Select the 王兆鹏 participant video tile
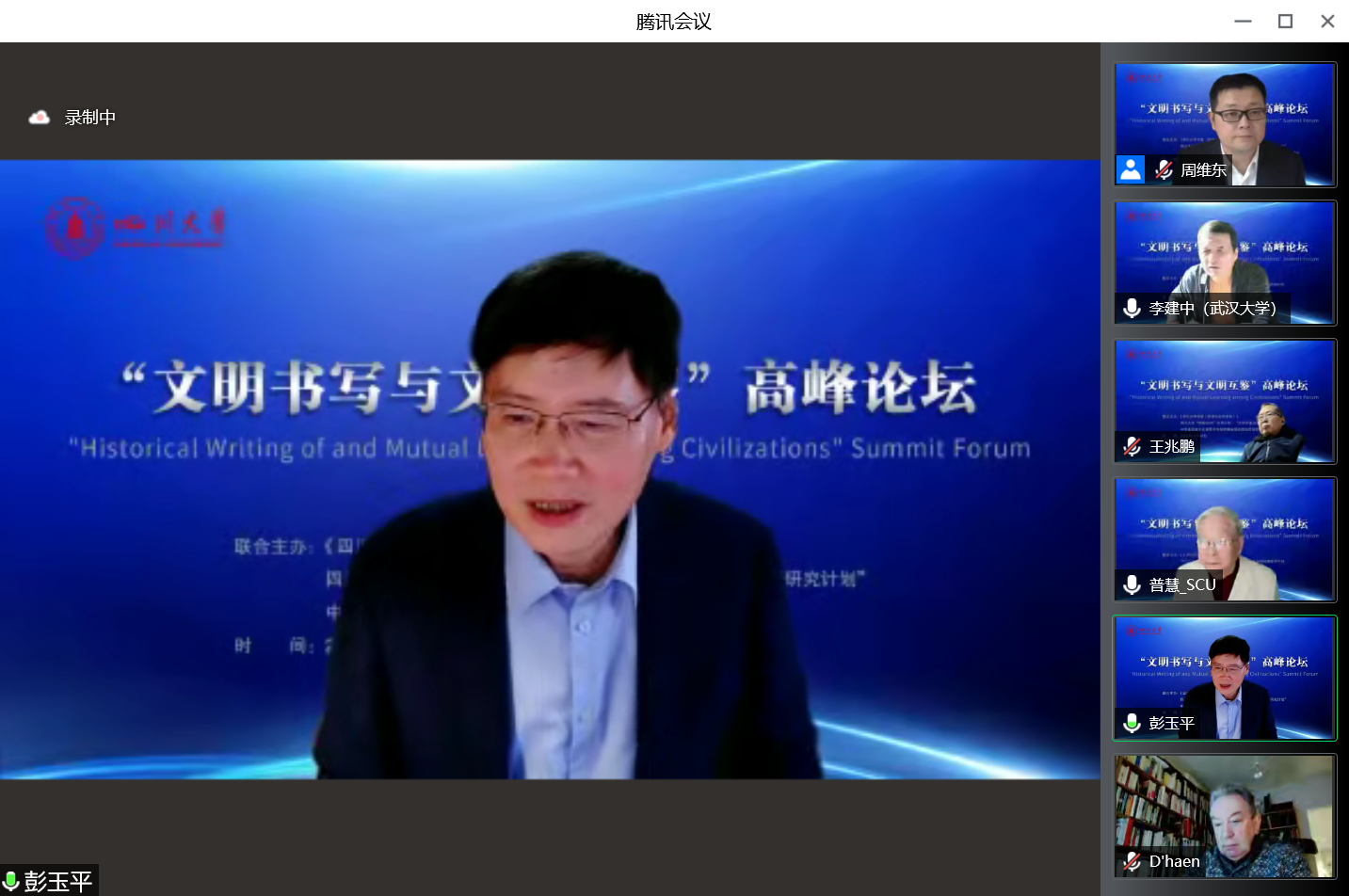 (1226, 401)
